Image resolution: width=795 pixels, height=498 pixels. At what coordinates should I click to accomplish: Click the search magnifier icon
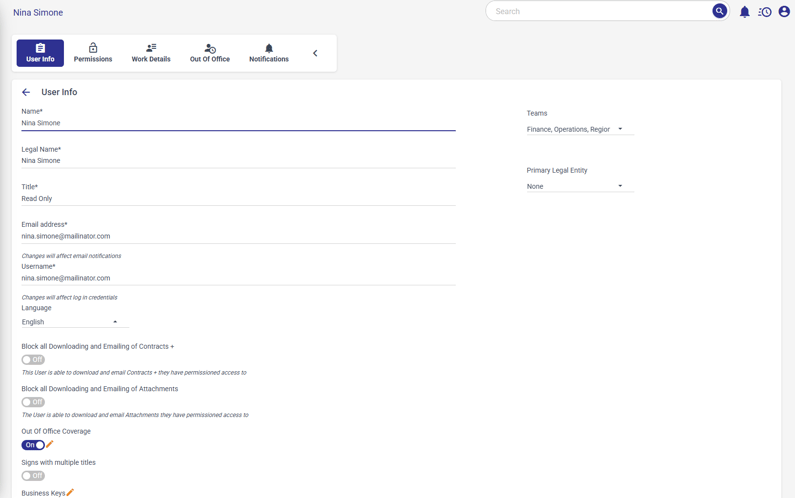point(719,11)
